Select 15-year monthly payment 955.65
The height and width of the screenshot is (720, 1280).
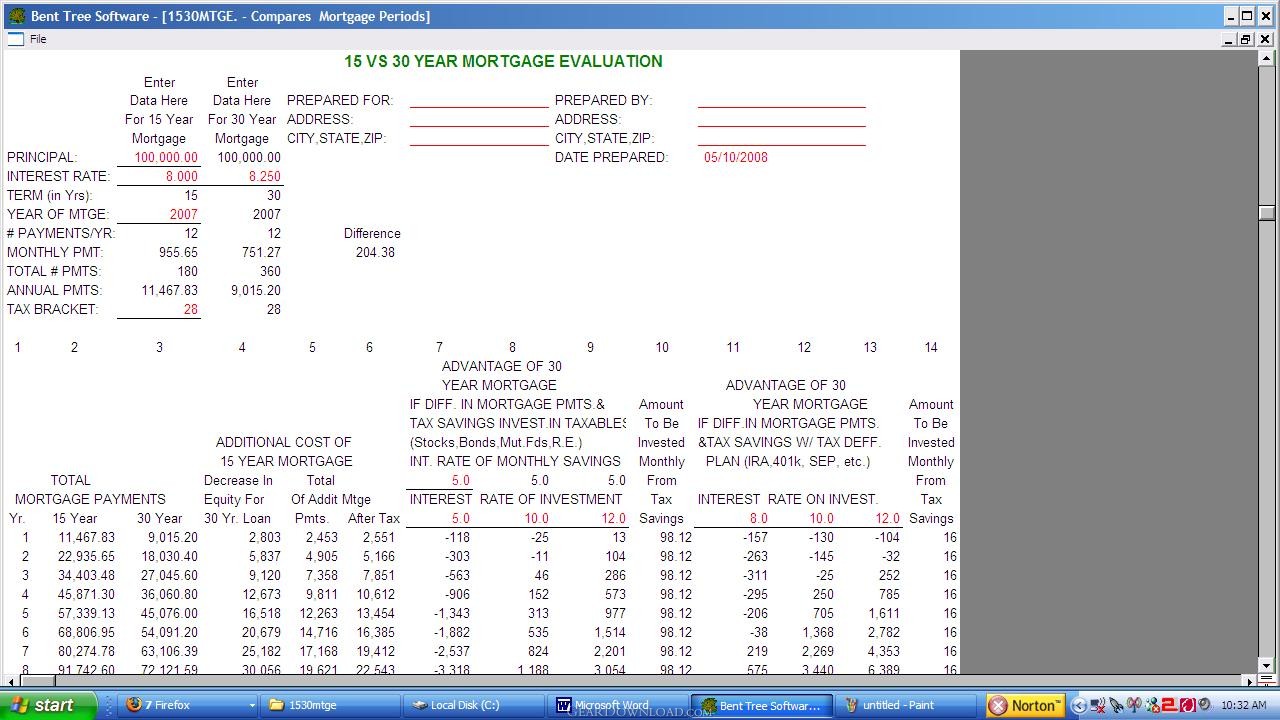click(x=178, y=252)
